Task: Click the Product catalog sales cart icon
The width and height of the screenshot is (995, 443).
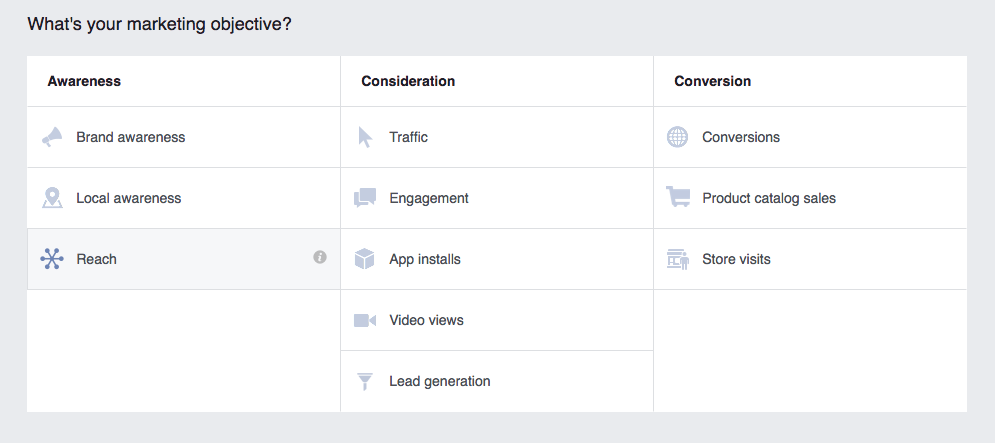Action: click(x=678, y=197)
